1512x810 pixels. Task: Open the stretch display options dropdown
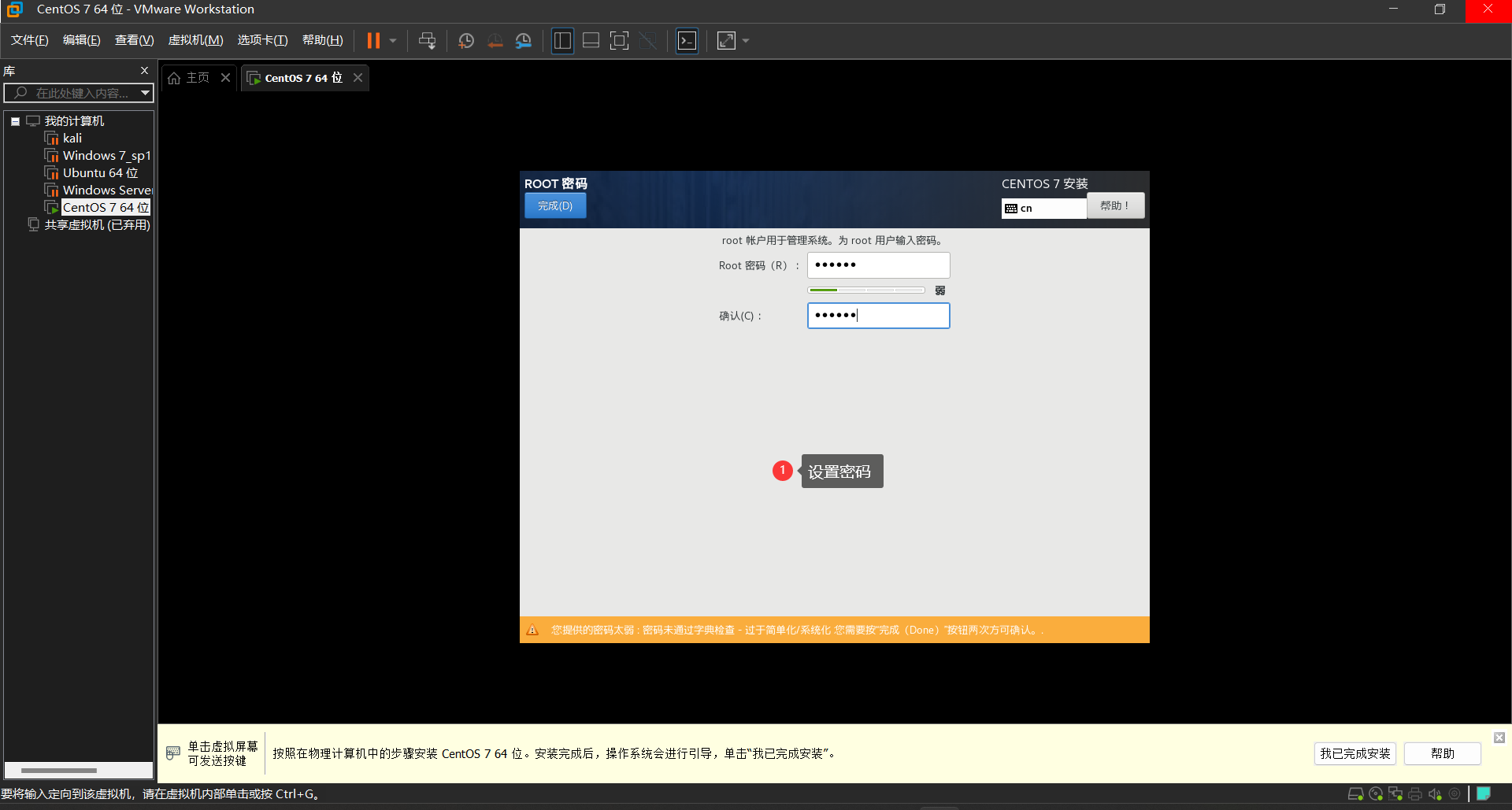[746, 41]
